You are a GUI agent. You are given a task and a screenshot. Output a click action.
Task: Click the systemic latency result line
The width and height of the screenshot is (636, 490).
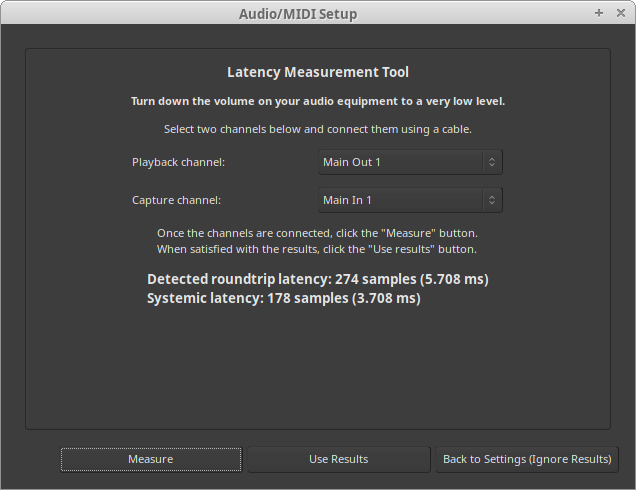coord(283,298)
